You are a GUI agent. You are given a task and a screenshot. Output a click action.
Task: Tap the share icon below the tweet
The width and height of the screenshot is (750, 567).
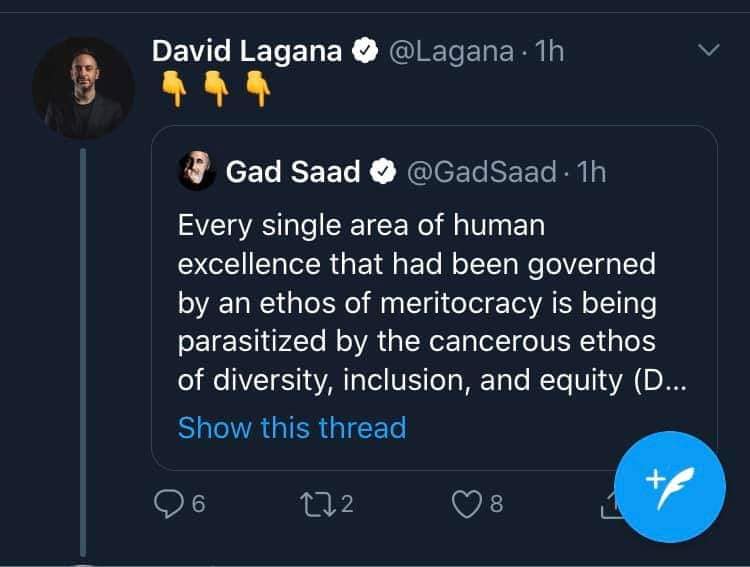click(x=609, y=508)
